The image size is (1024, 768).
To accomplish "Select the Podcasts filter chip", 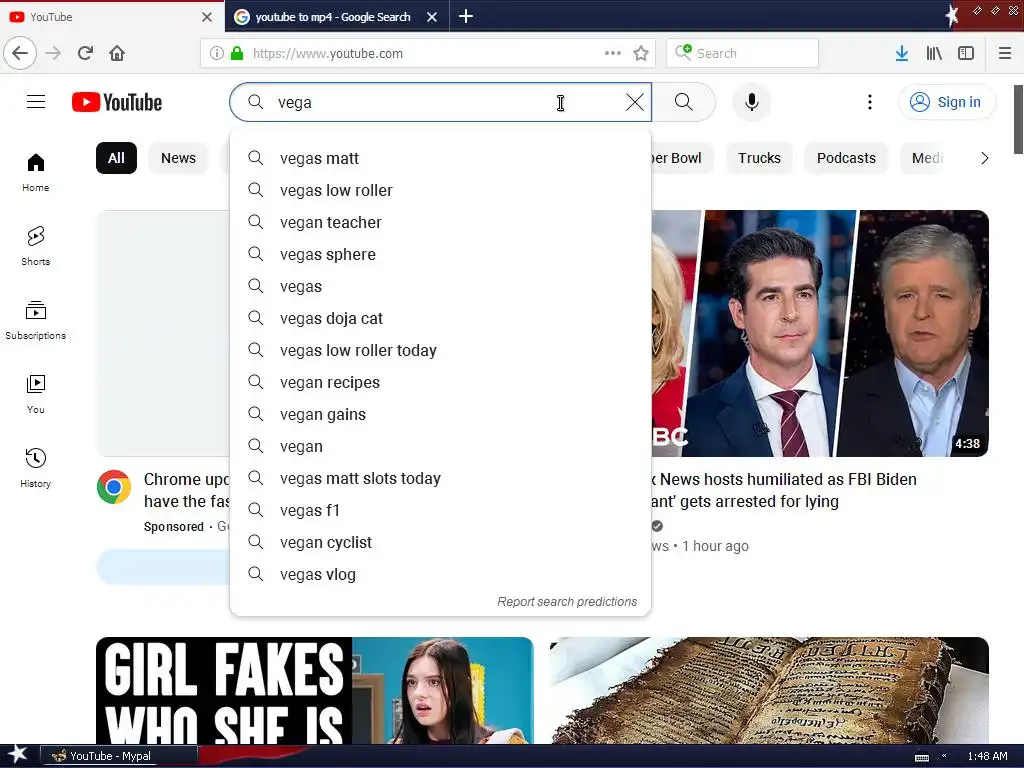I will pos(846,158).
